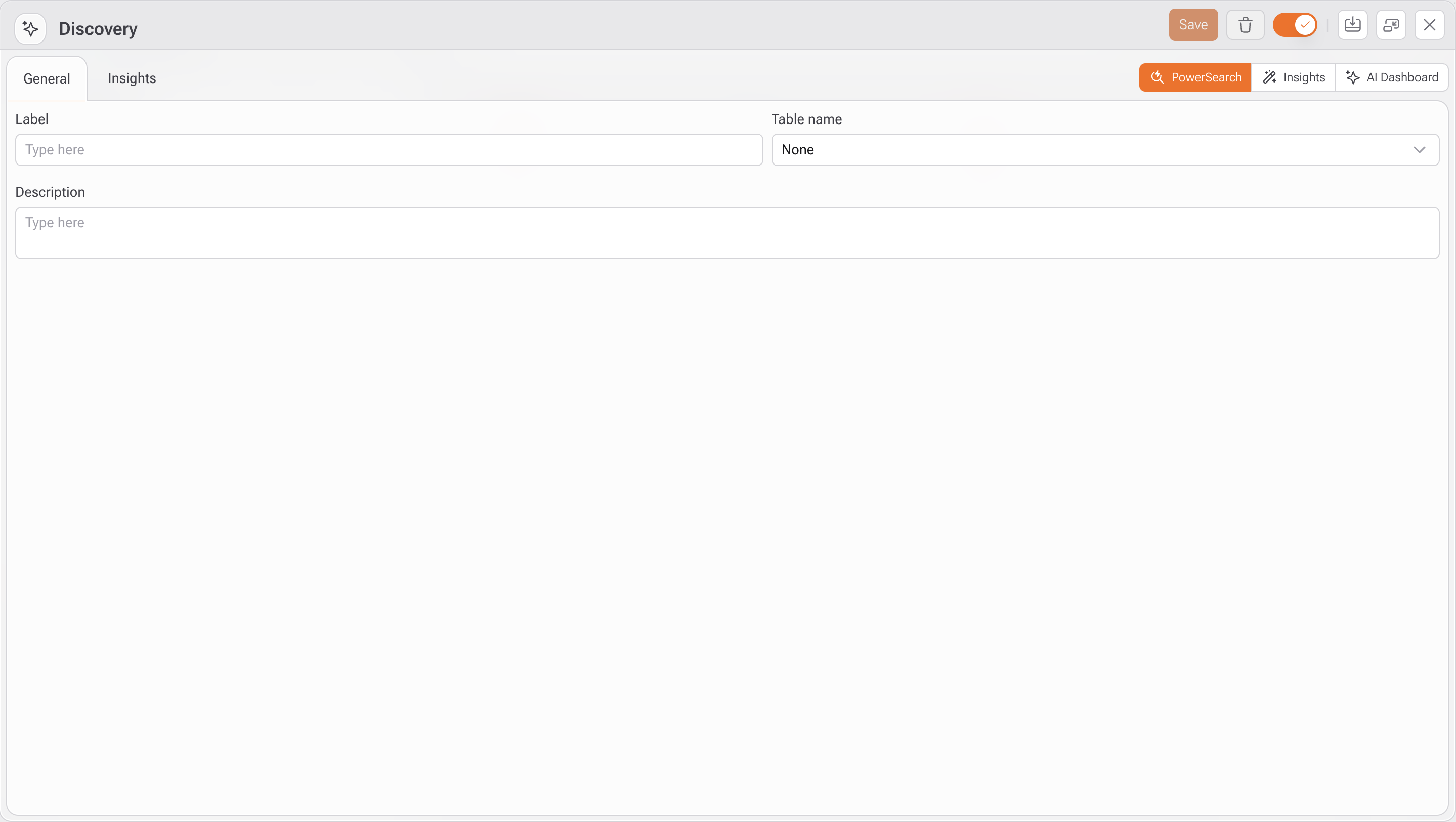The width and height of the screenshot is (1456, 822).
Task: Click into the Description text area
Action: pyautogui.click(x=727, y=233)
